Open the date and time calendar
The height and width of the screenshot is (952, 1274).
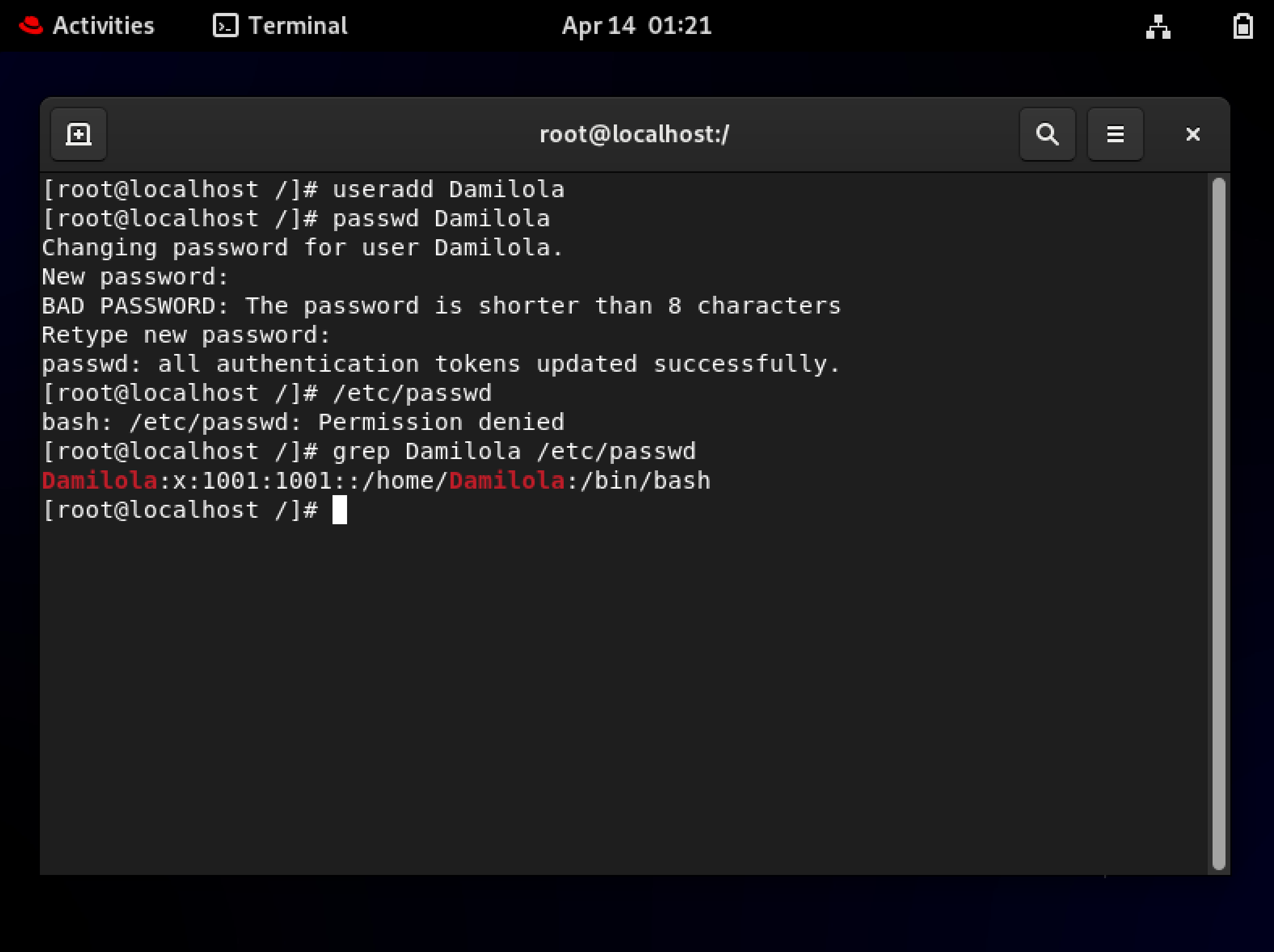636,26
